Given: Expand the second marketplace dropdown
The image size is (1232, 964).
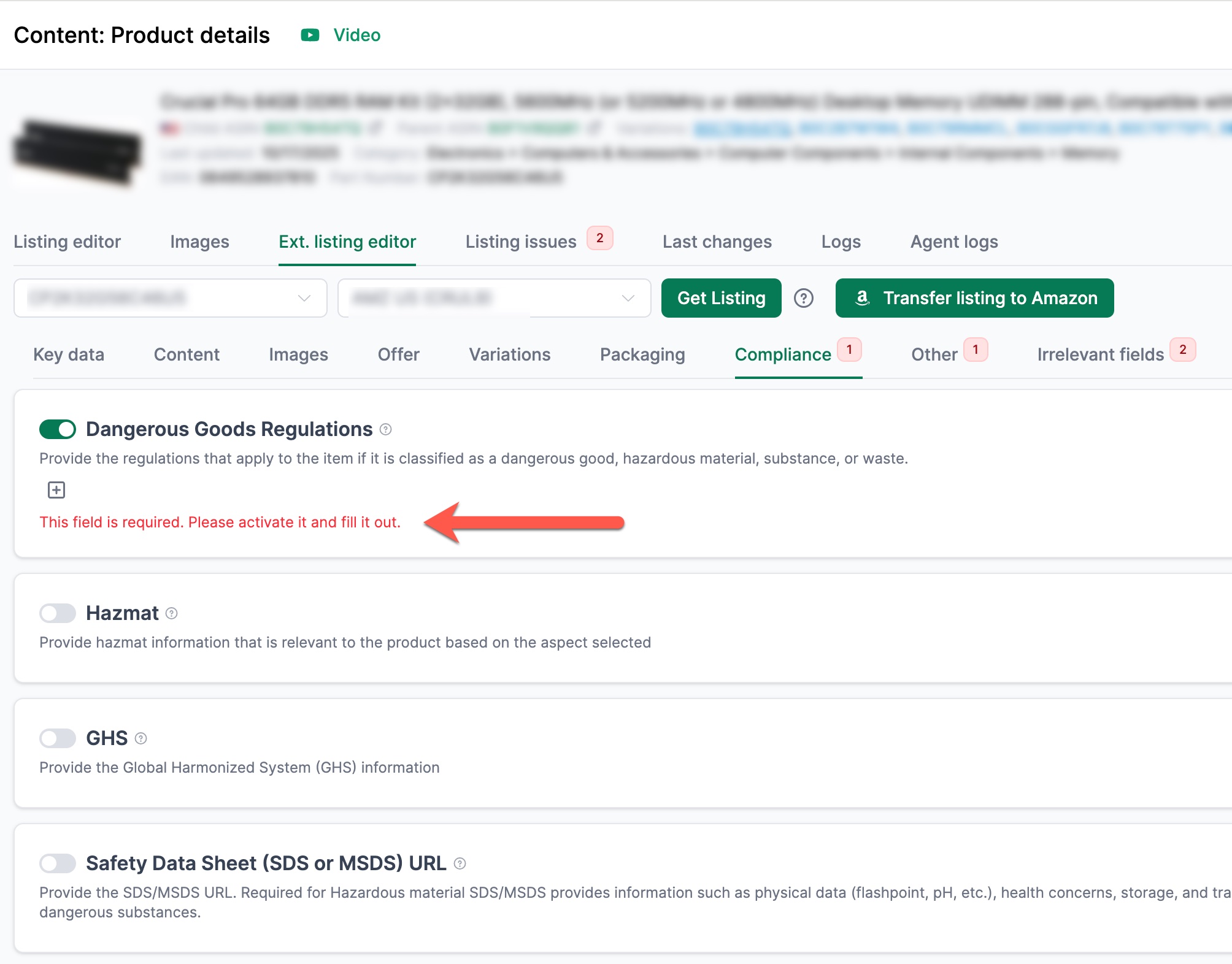Looking at the screenshot, I should (494, 298).
